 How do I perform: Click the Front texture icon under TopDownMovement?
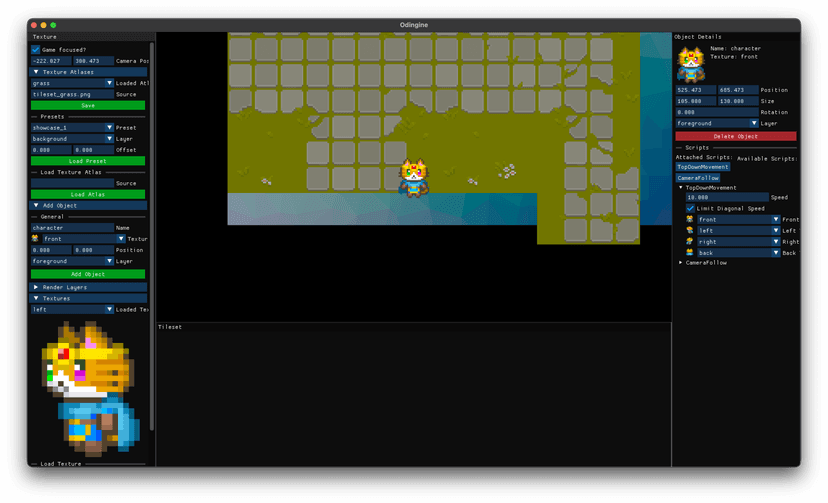tap(690, 219)
